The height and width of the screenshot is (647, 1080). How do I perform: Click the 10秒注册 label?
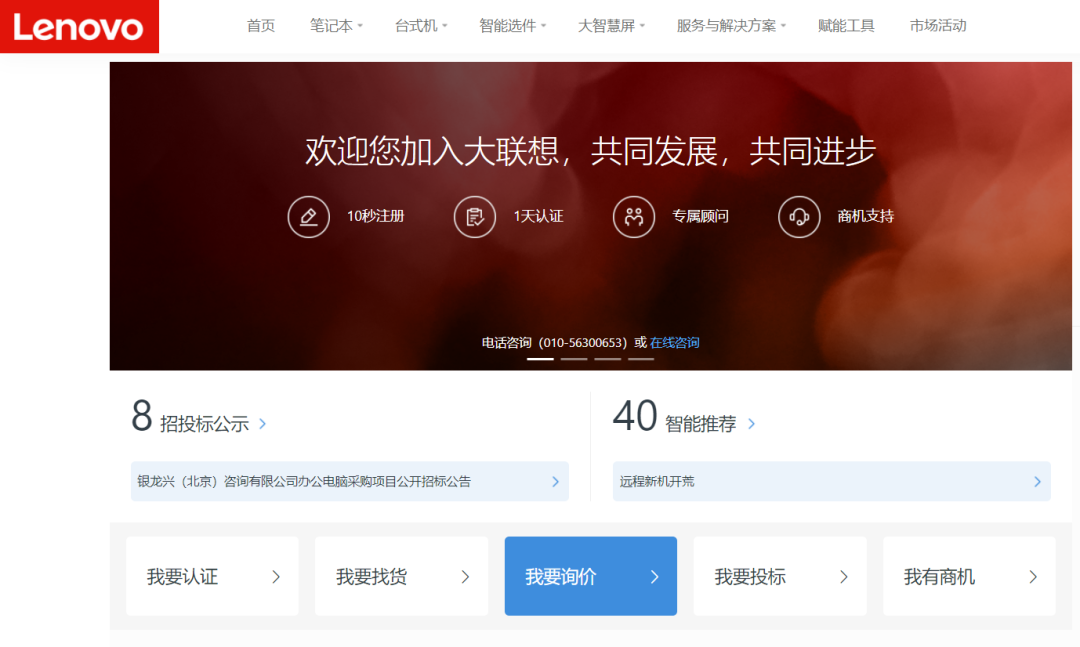coord(375,216)
